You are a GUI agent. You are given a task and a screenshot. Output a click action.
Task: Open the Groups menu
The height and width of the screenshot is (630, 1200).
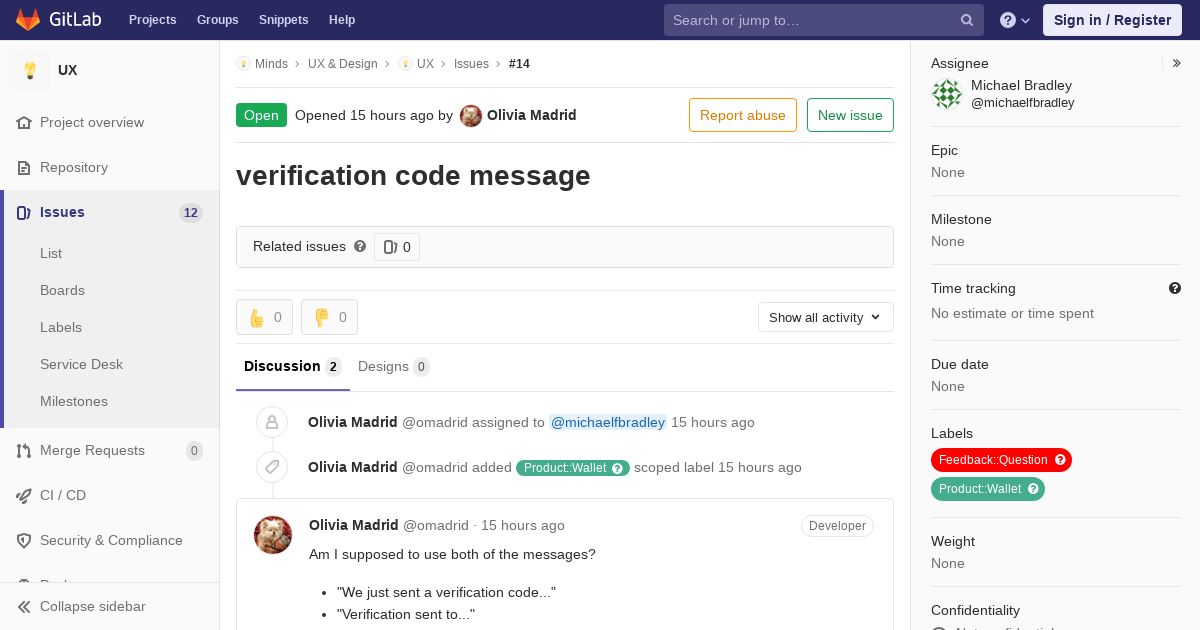click(x=218, y=20)
